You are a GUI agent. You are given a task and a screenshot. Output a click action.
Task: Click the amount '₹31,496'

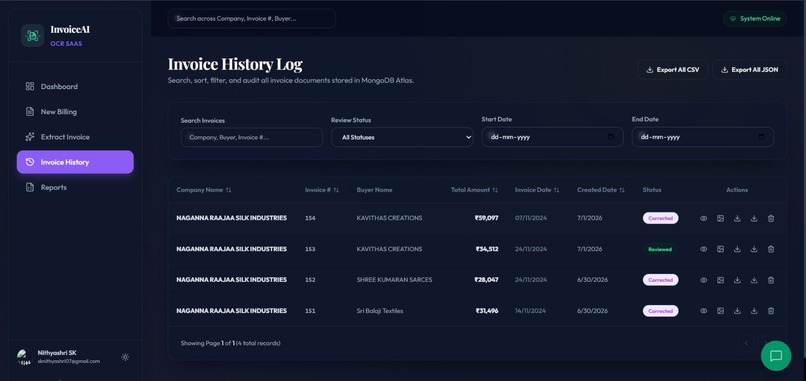click(487, 311)
